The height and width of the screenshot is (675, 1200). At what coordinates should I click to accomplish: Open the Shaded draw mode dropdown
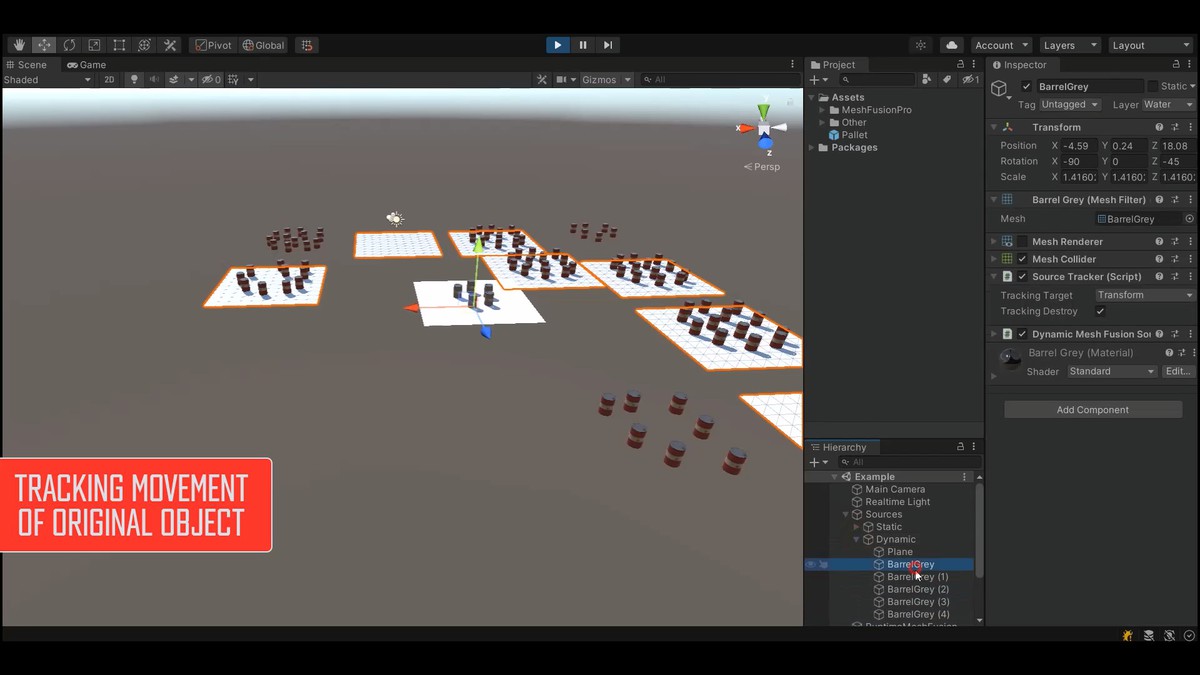[47, 79]
